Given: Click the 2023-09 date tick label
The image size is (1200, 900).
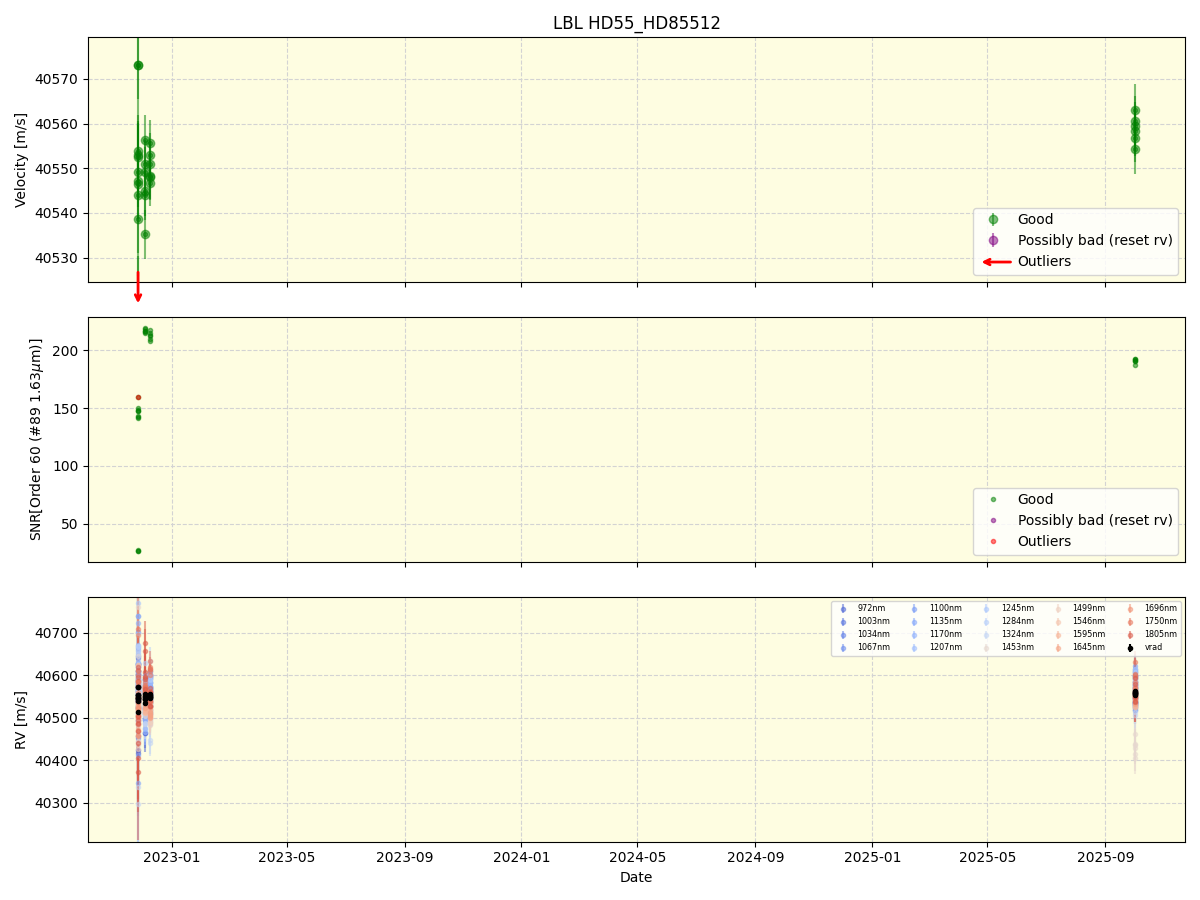Looking at the screenshot, I should coord(405,857).
